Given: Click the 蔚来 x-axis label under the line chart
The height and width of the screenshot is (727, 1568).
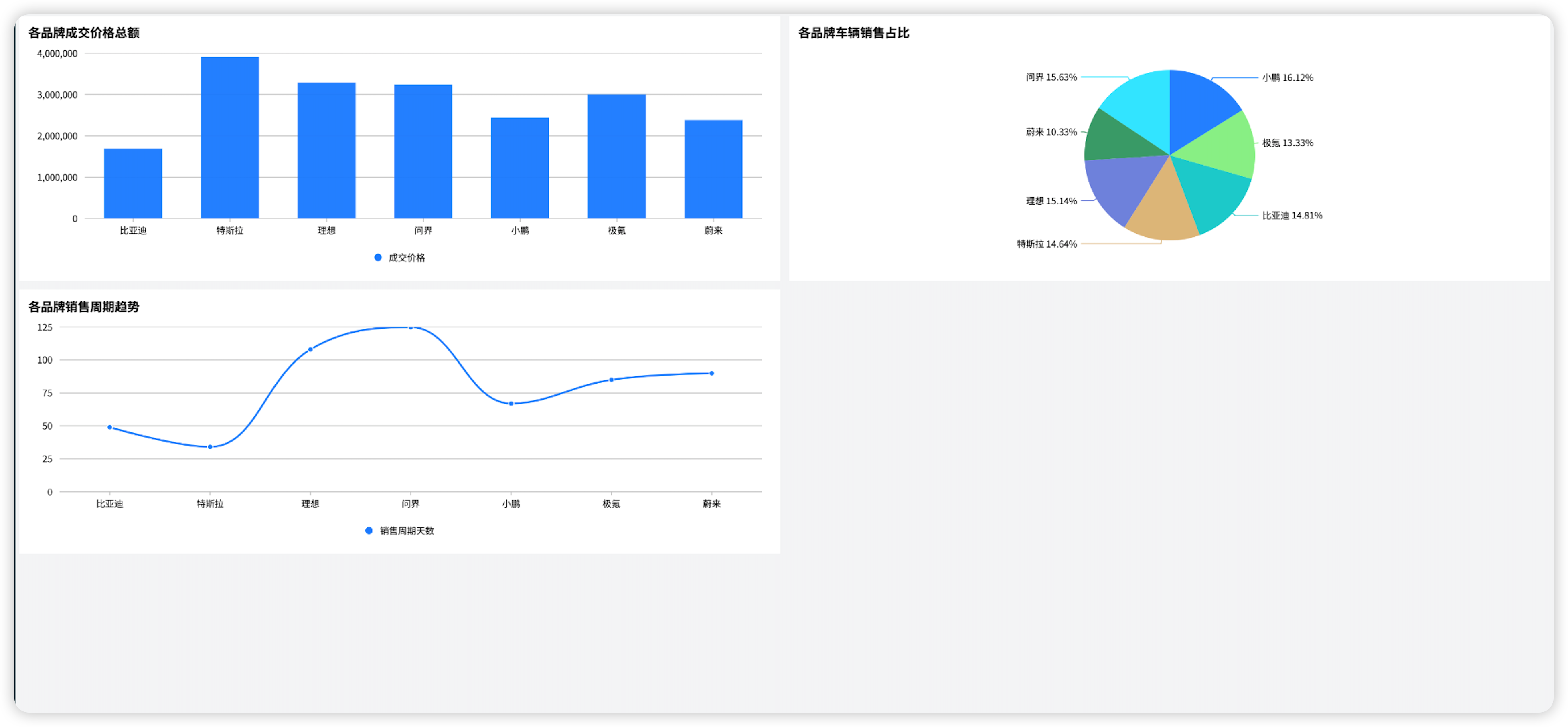Looking at the screenshot, I should pyautogui.click(x=711, y=504).
